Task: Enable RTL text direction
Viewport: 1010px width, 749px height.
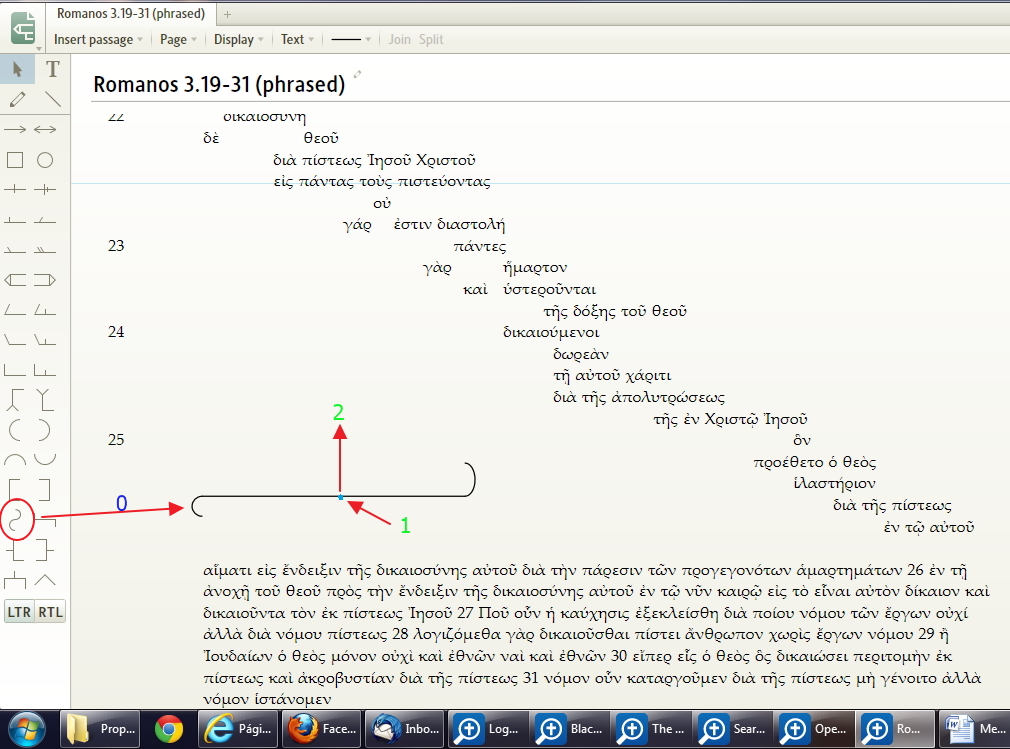Action: pos(50,612)
